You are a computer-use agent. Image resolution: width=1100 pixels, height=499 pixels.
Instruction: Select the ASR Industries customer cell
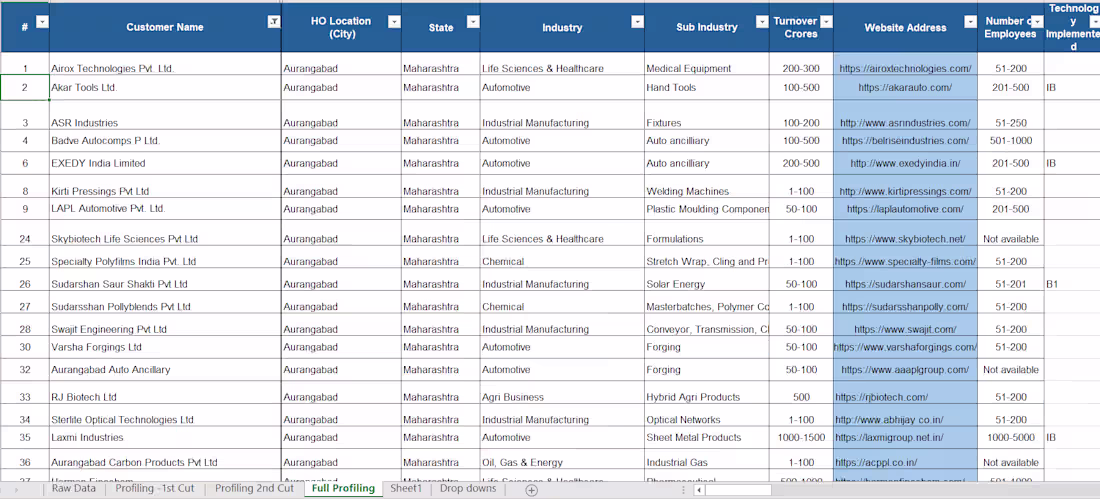165,115
